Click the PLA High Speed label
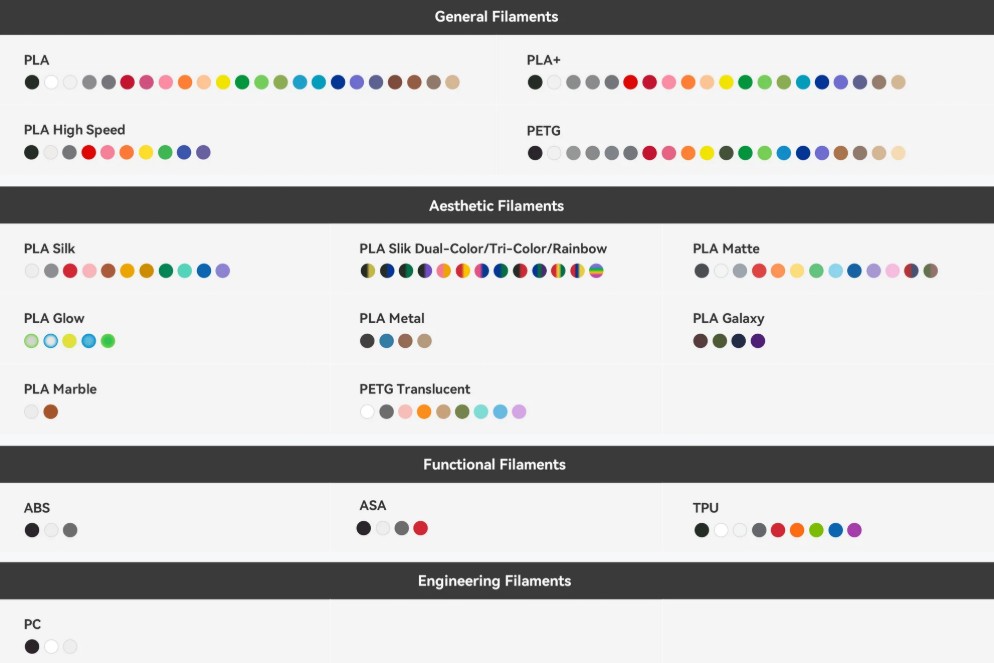The image size is (994, 663). coord(74,130)
